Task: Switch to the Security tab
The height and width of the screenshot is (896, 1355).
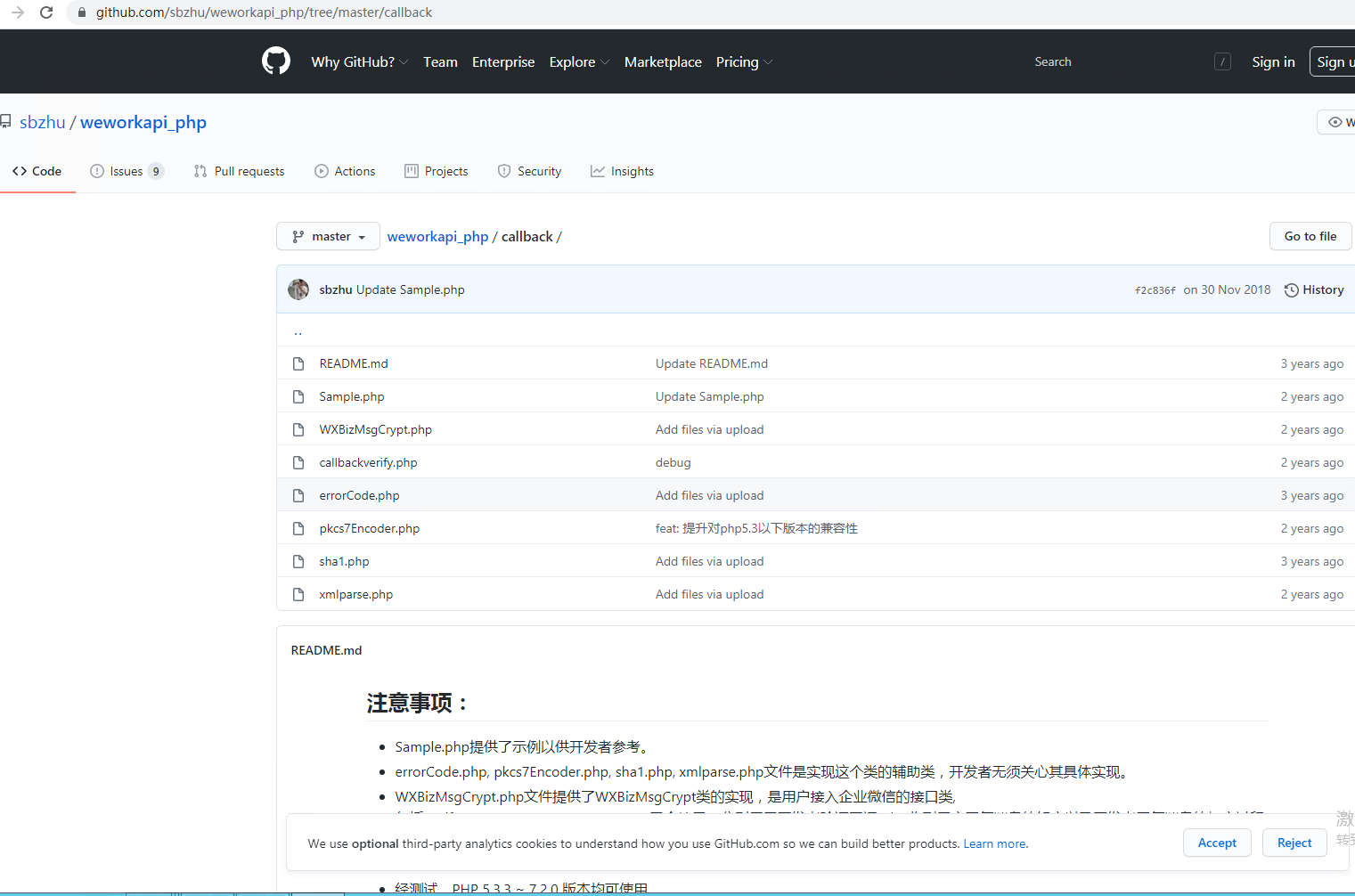Action: [x=529, y=171]
